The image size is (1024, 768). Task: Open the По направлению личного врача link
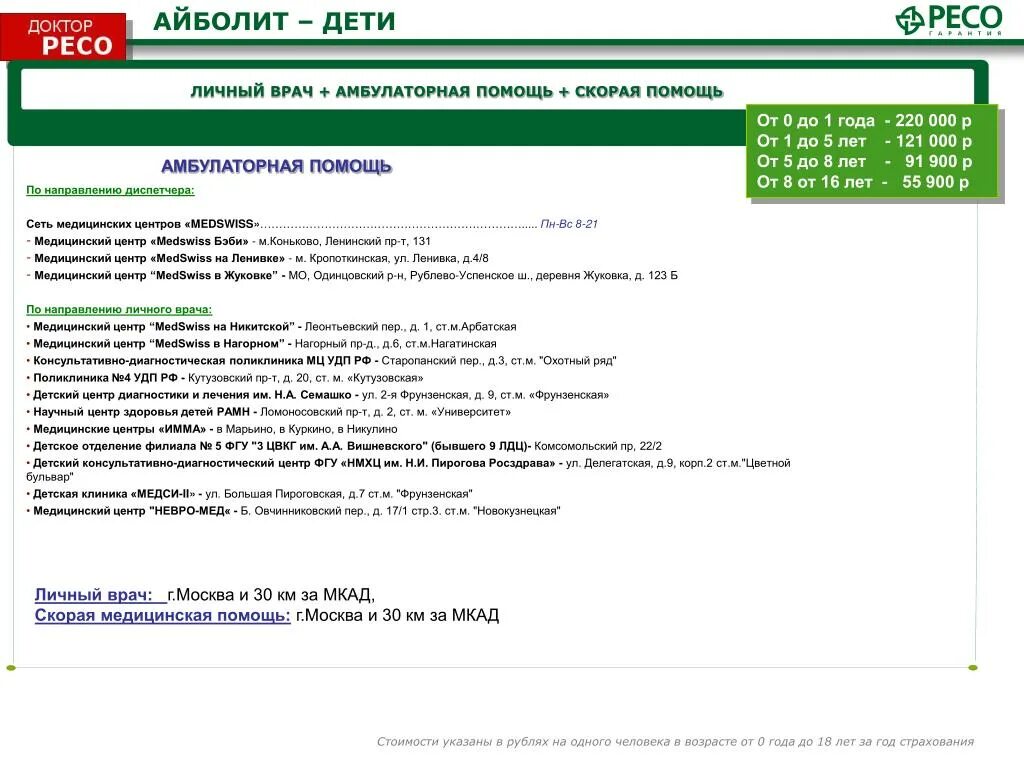point(119,310)
